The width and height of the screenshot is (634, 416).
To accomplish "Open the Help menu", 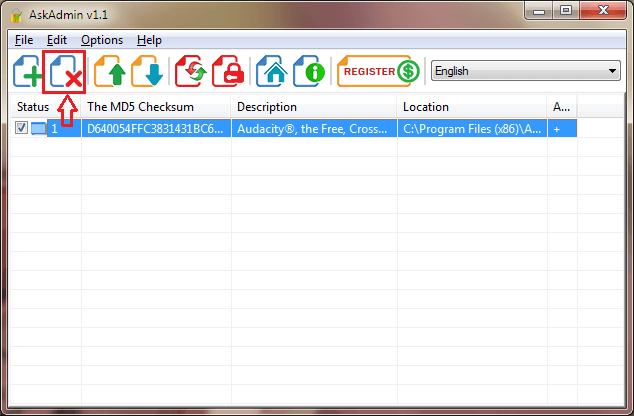I will coord(149,40).
